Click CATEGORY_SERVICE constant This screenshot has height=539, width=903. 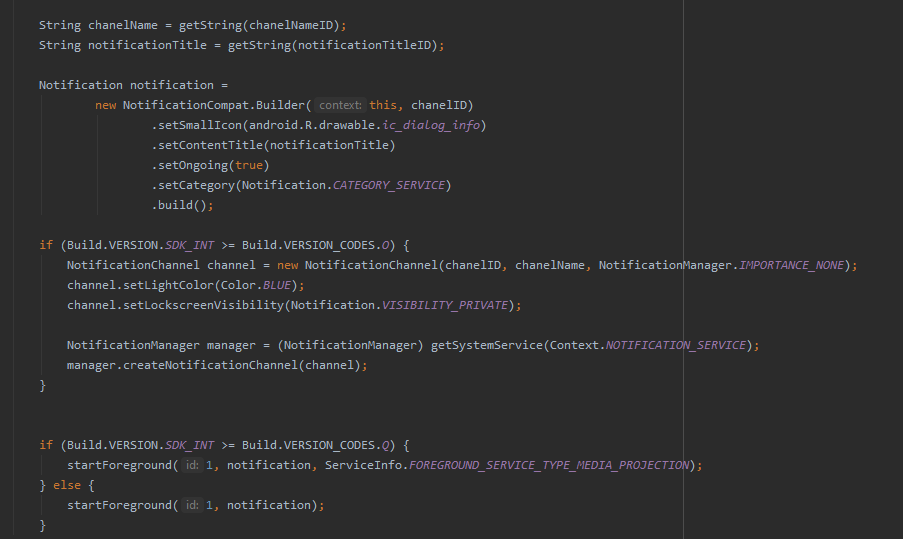[x=389, y=185]
